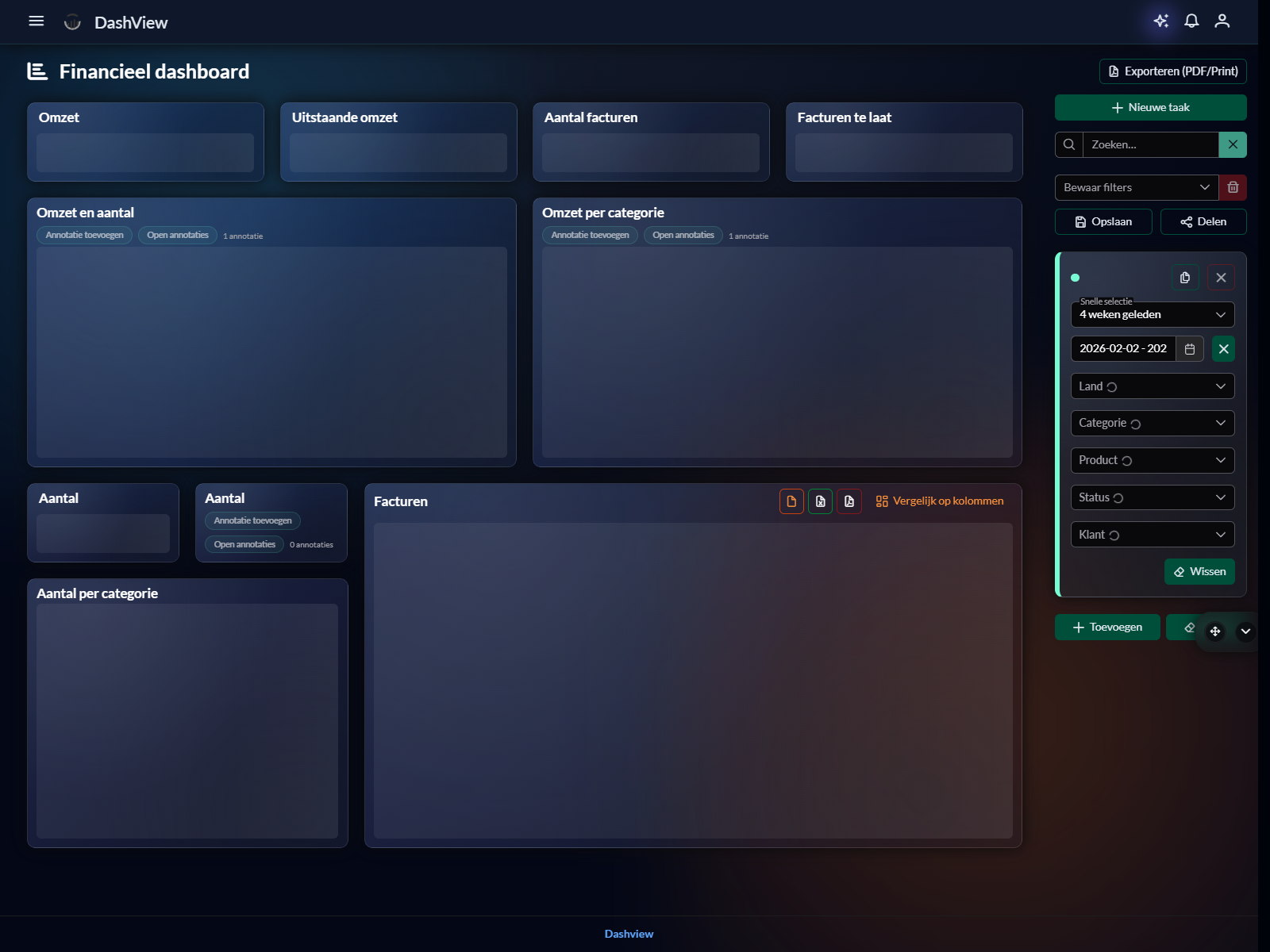
Task: Export Facturen table as CSV file
Action: pos(791,501)
